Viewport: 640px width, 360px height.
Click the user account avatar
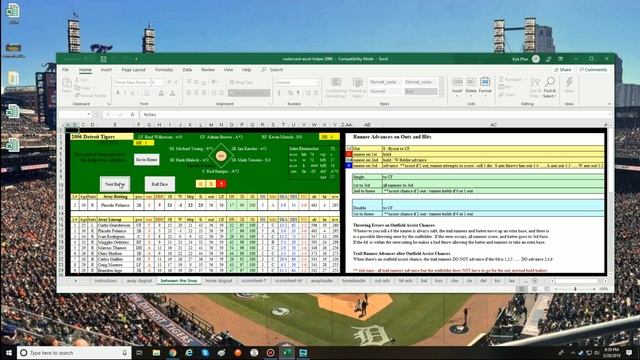(x=536, y=59)
